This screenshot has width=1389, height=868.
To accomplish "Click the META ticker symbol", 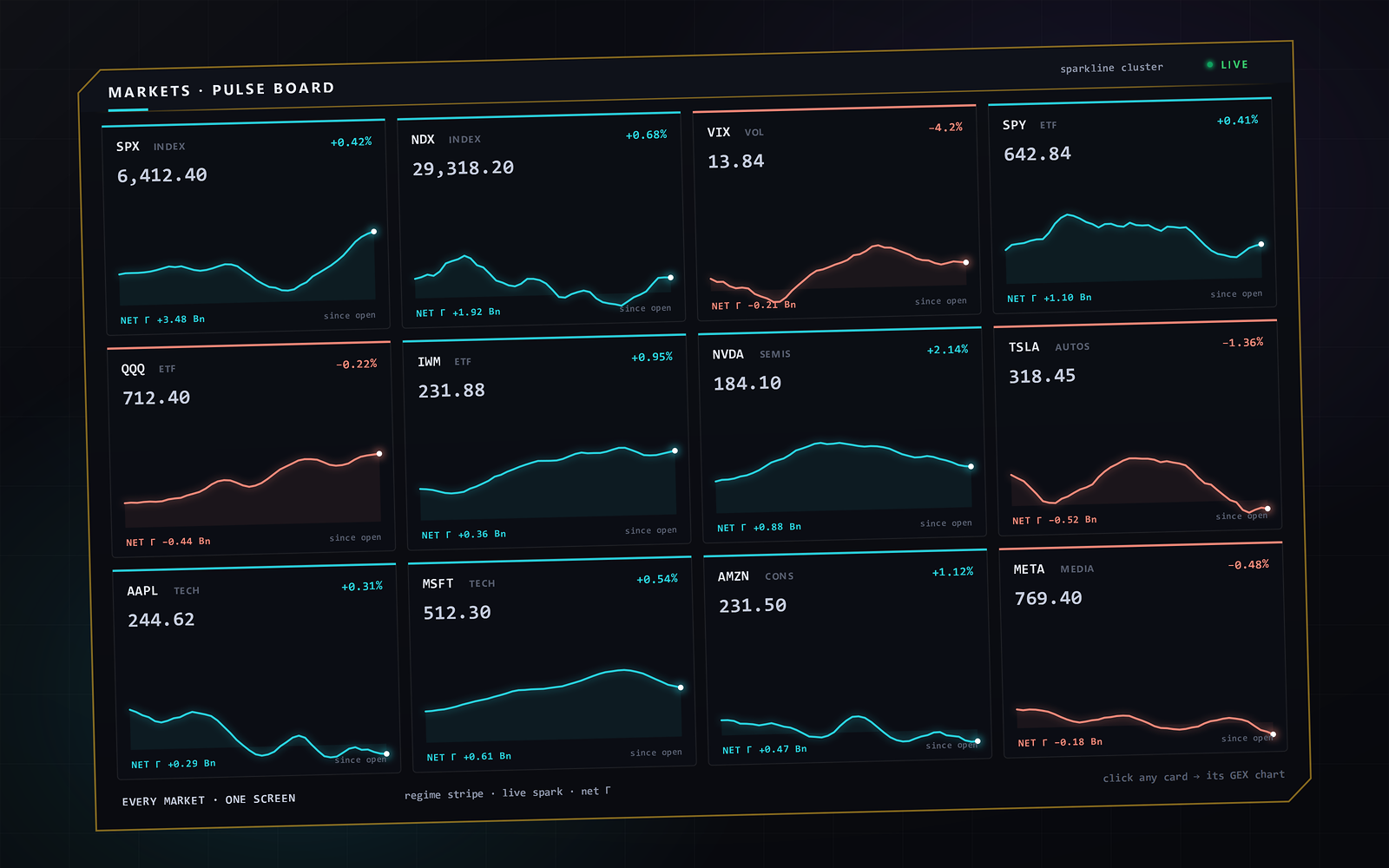I will tap(1029, 569).
